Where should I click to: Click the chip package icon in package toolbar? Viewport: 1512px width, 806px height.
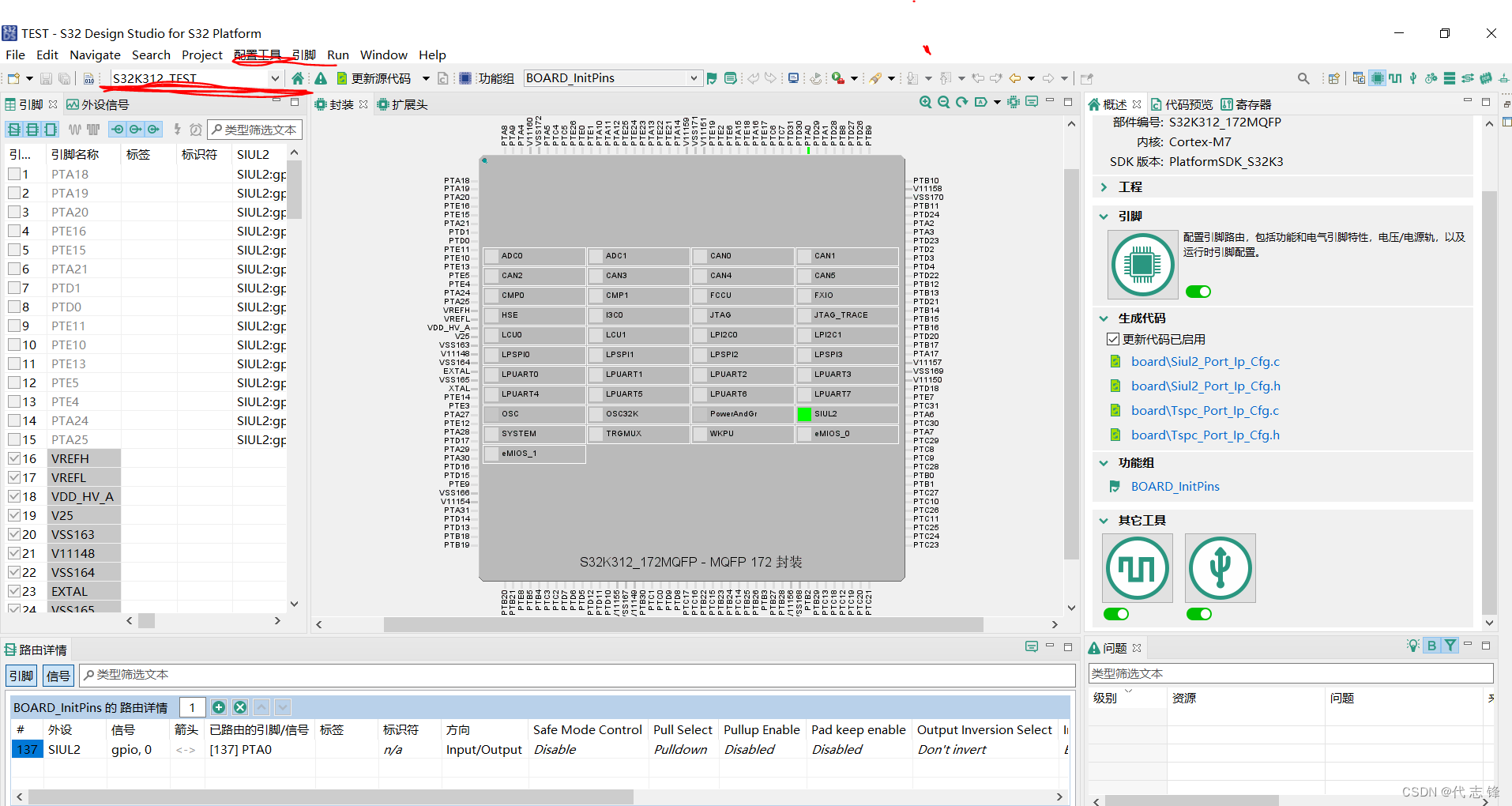point(1014,103)
